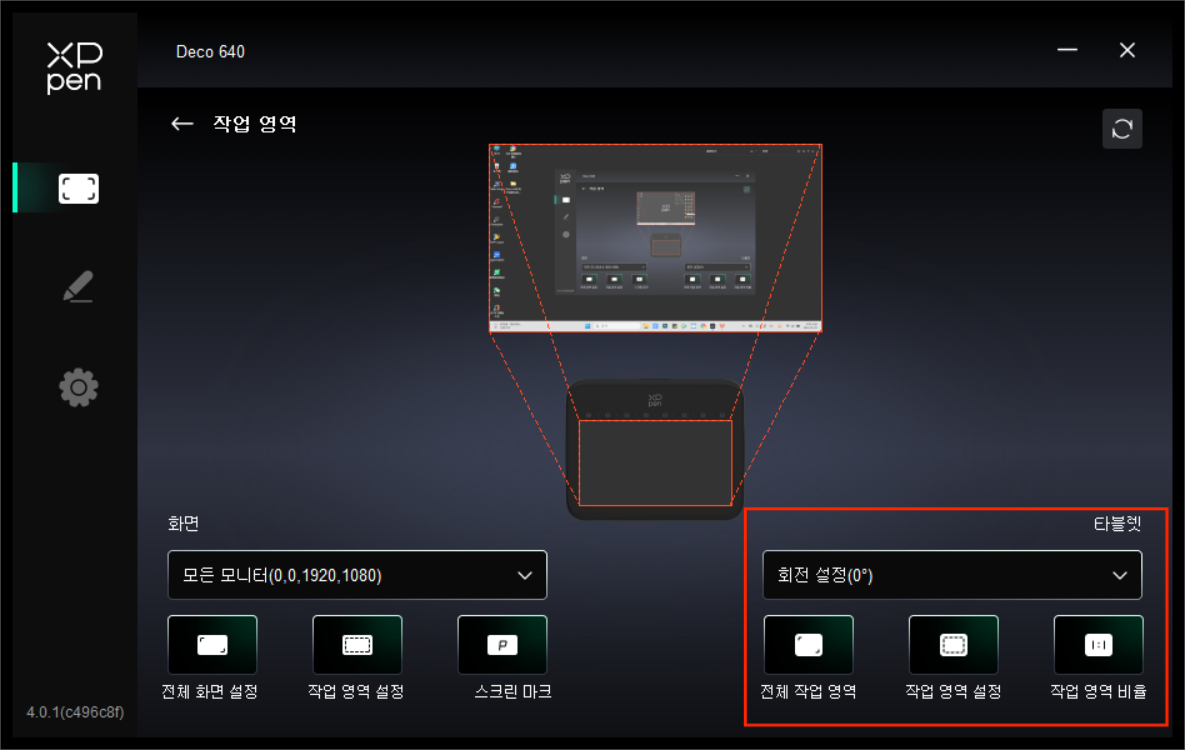Close the XP-Pen driver window
The image size is (1185, 750).
click(x=1127, y=50)
